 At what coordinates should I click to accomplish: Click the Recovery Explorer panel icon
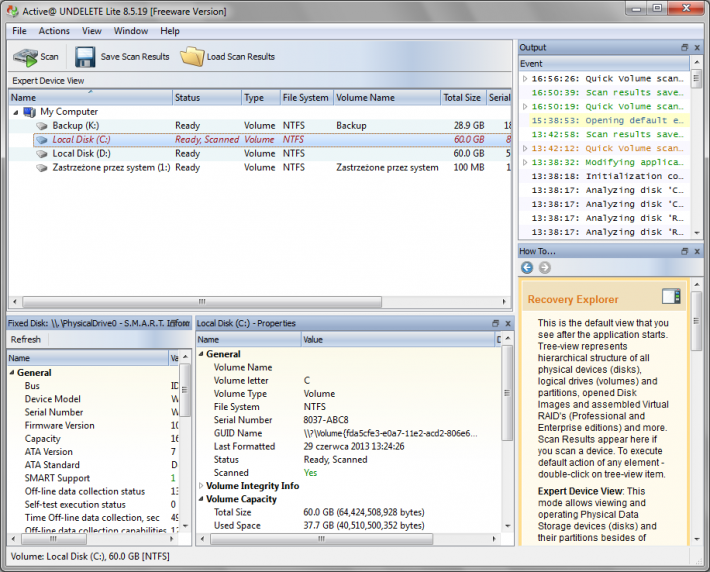[x=671, y=297]
